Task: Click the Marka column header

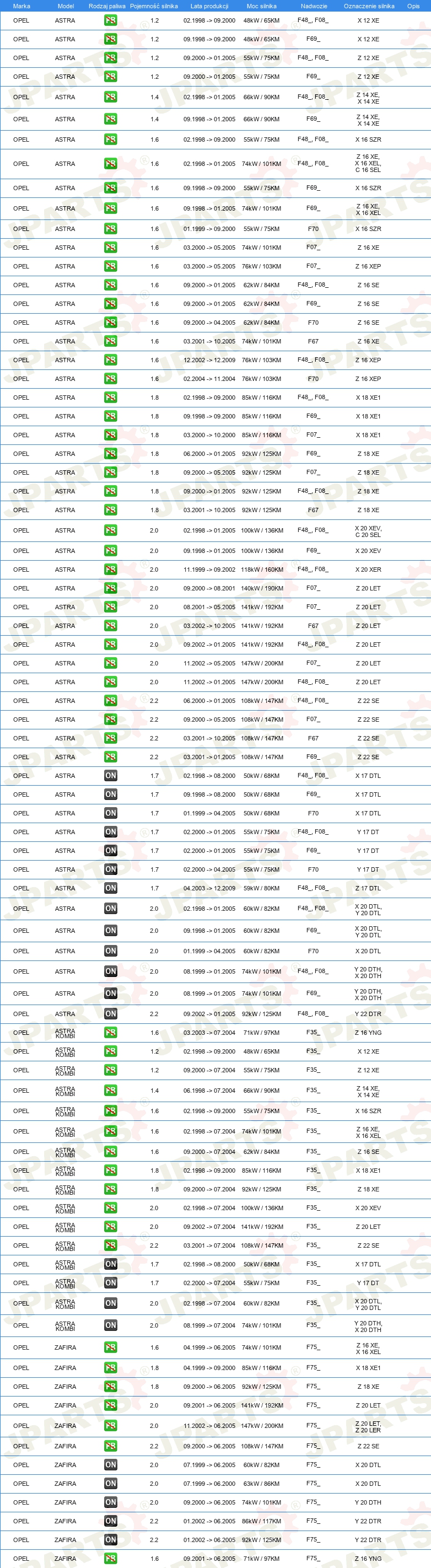Action: (21, 6)
